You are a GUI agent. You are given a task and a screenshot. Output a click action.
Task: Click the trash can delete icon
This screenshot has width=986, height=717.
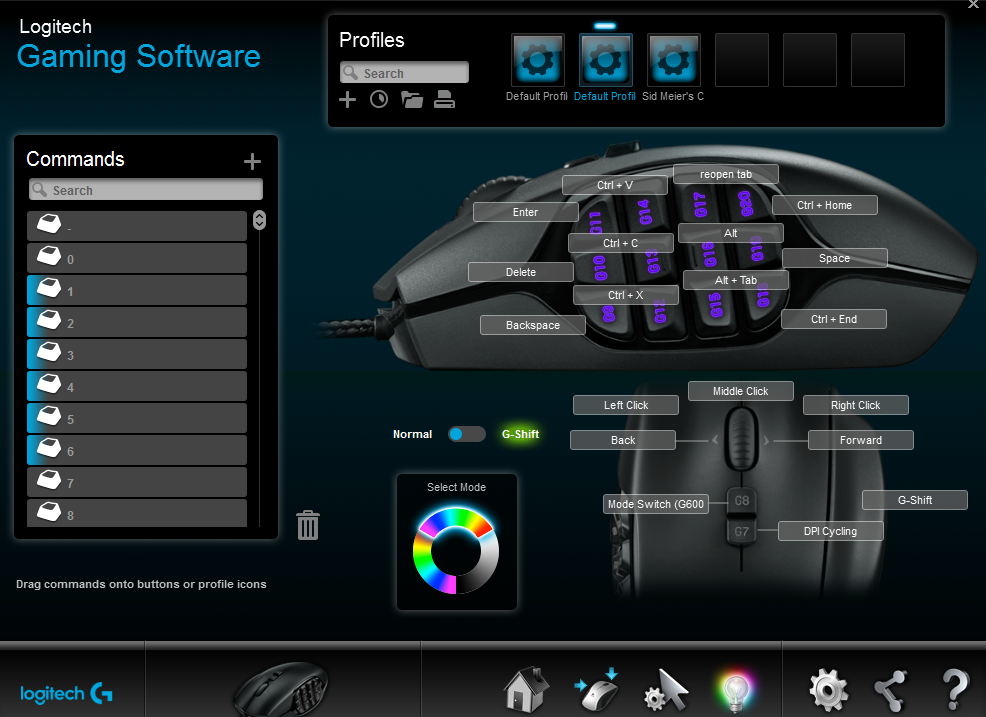(308, 525)
